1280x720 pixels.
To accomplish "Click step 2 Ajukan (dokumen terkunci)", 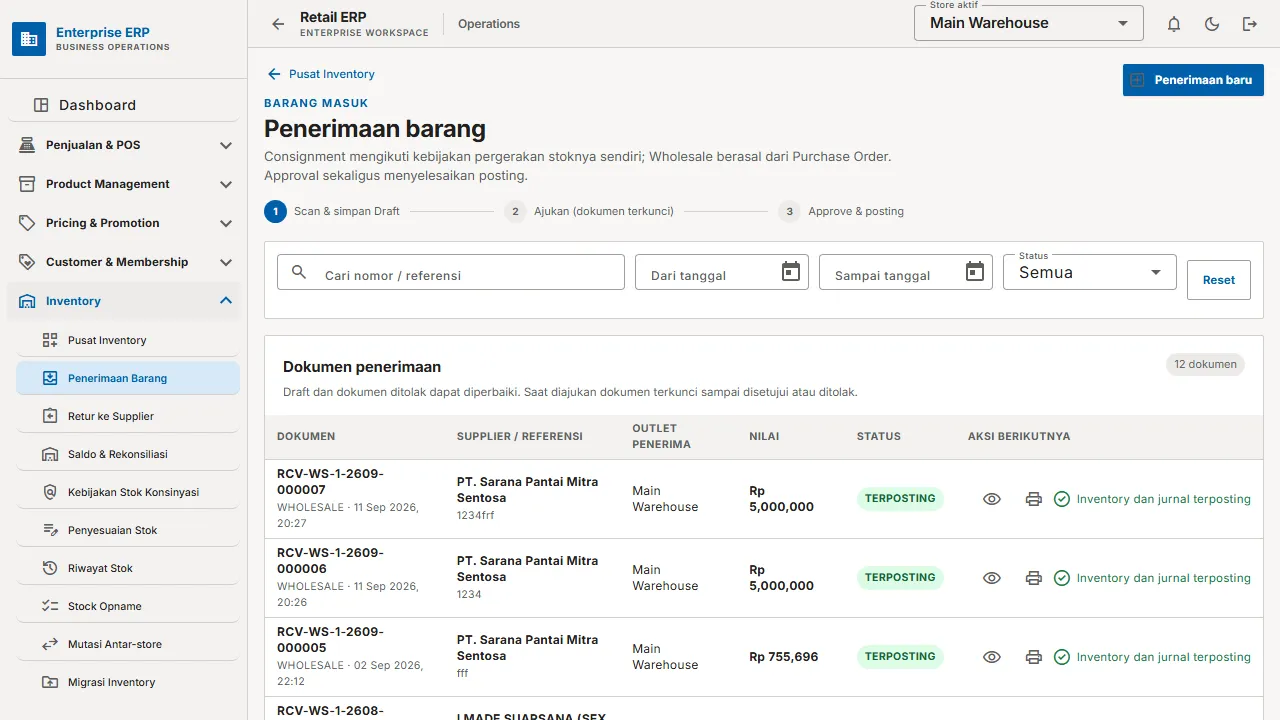I will (x=589, y=212).
